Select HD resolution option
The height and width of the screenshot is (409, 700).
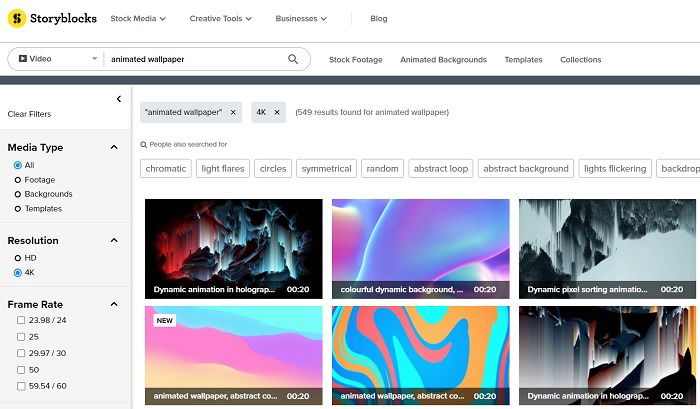coord(18,258)
